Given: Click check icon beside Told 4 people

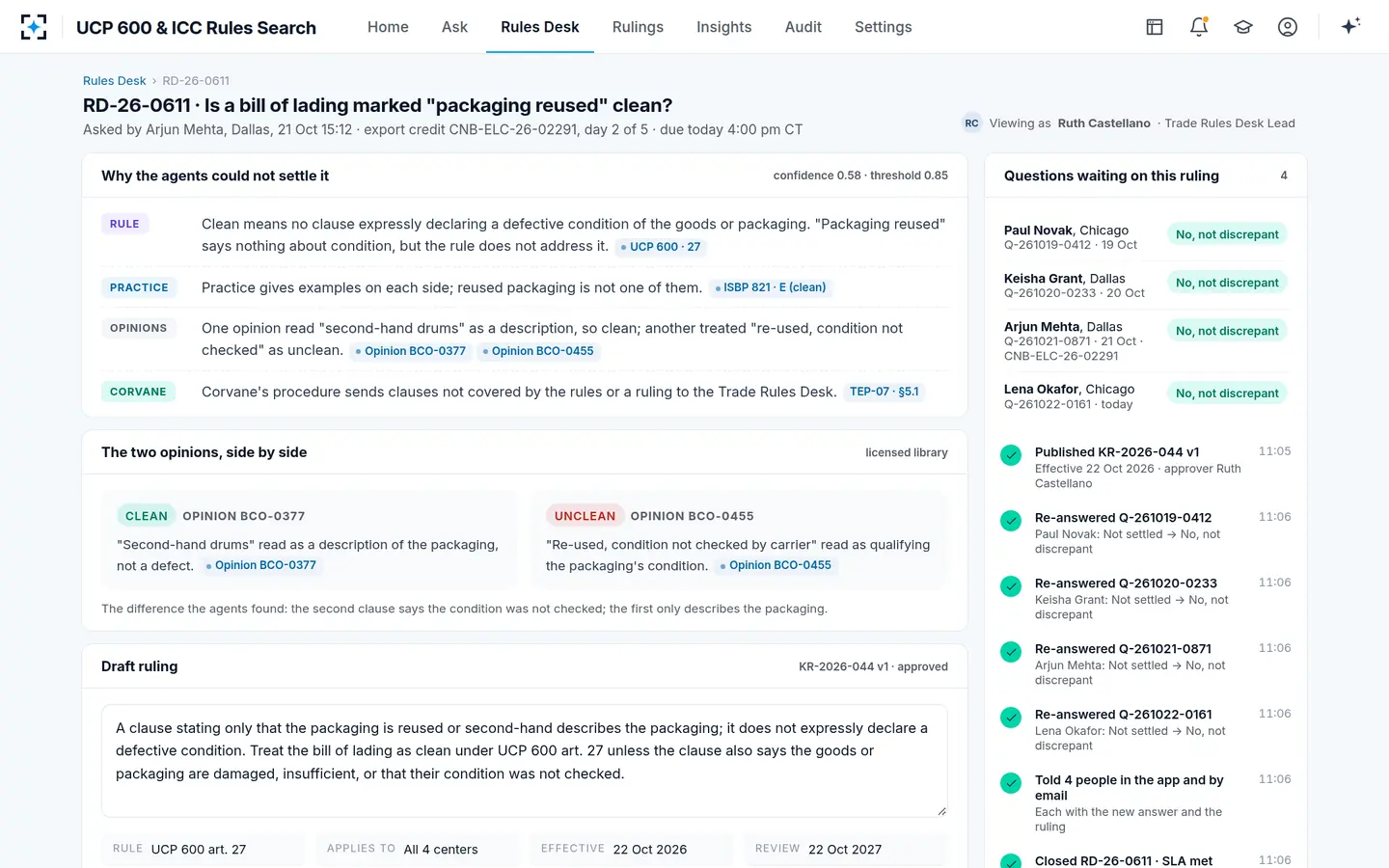Looking at the screenshot, I should 1011,783.
